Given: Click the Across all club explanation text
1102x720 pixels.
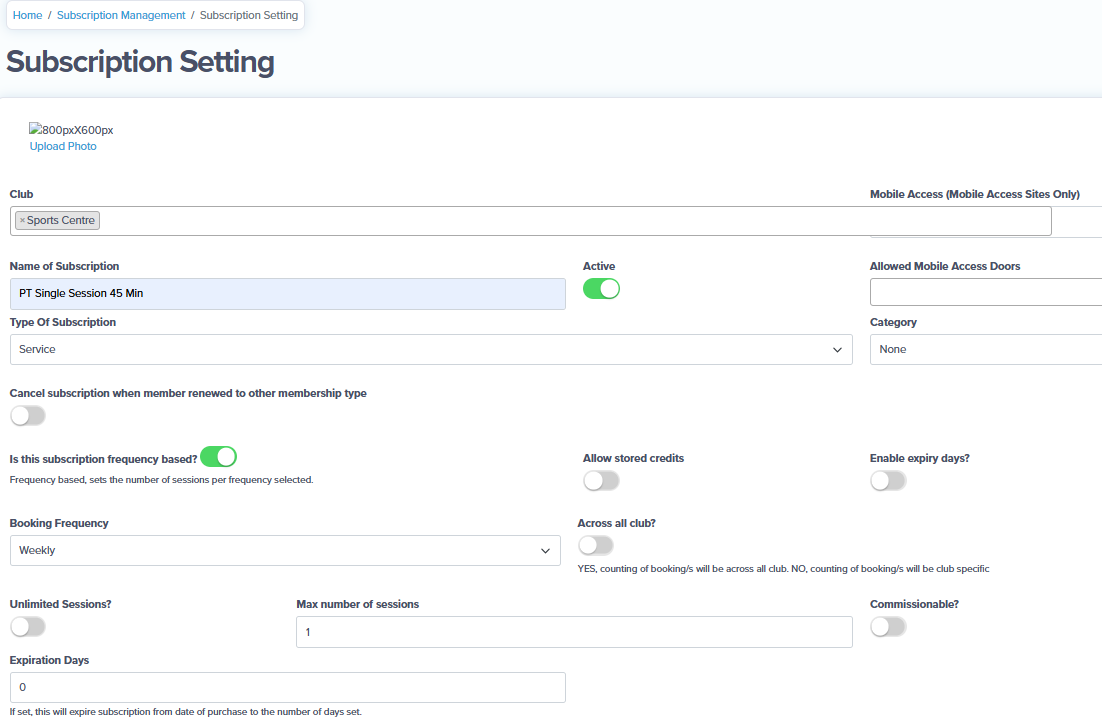Looking at the screenshot, I should tap(783, 569).
